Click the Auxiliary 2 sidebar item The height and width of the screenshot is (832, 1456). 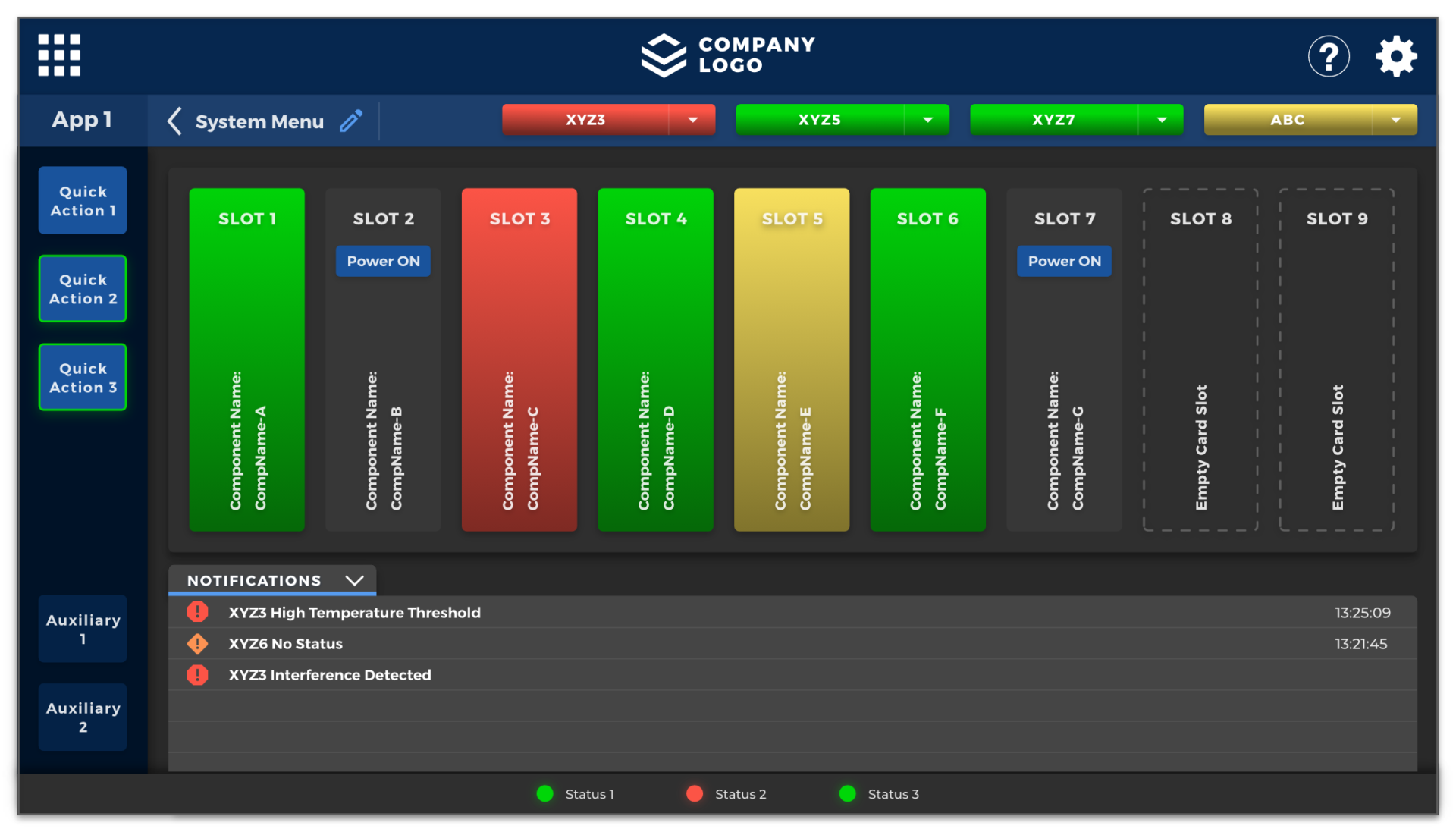[x=83, y=718]
